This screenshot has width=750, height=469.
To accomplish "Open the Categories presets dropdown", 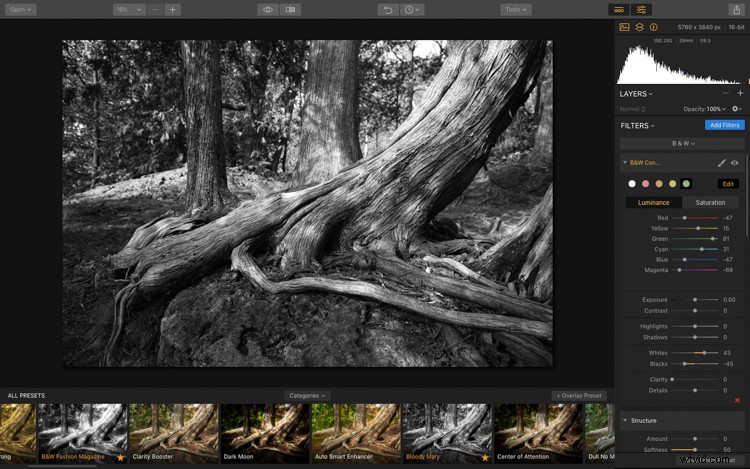I will coord(307,396).
